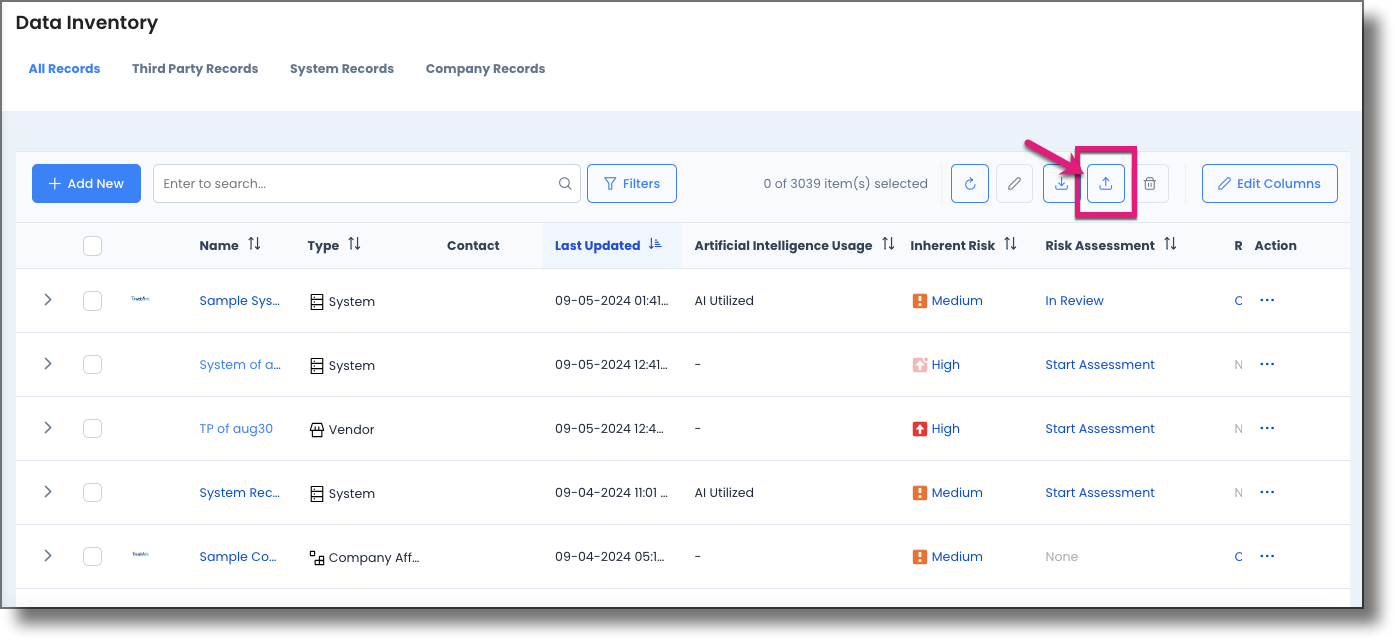Open the Company Records tab
This screenshot has height=640, width=1395.
(485, 68)
